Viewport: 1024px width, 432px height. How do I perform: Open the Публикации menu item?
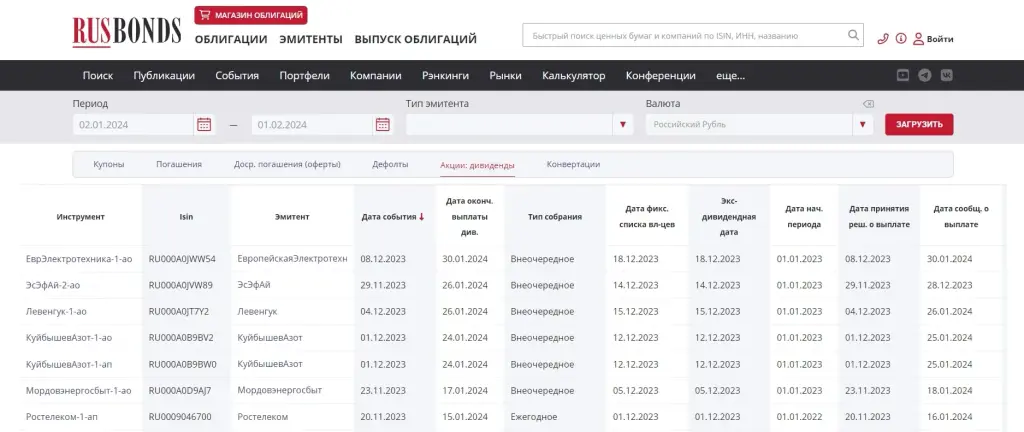[164, 76]
